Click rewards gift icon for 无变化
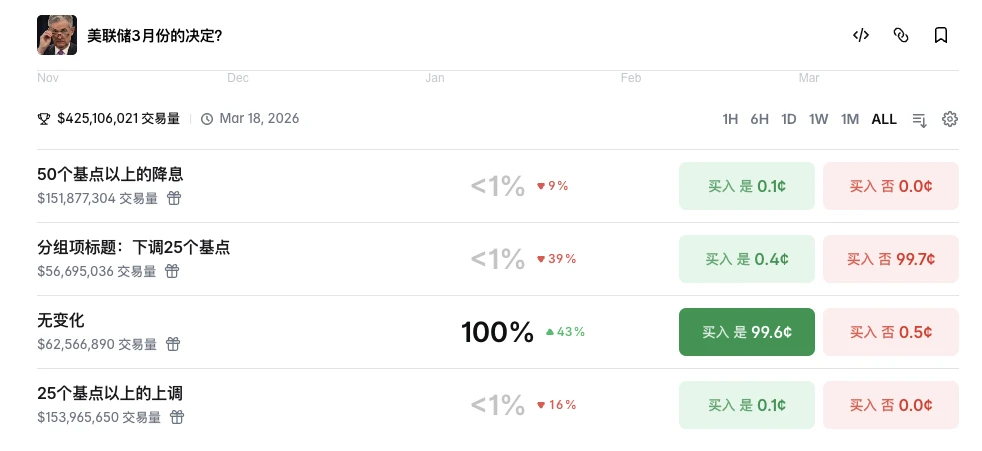 click(173, 344)
